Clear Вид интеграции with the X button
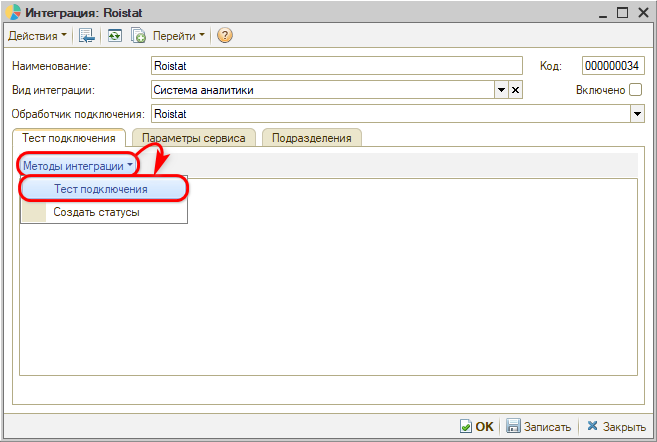The width and height of the screenshot is (657, 442). tap(515, 90)
